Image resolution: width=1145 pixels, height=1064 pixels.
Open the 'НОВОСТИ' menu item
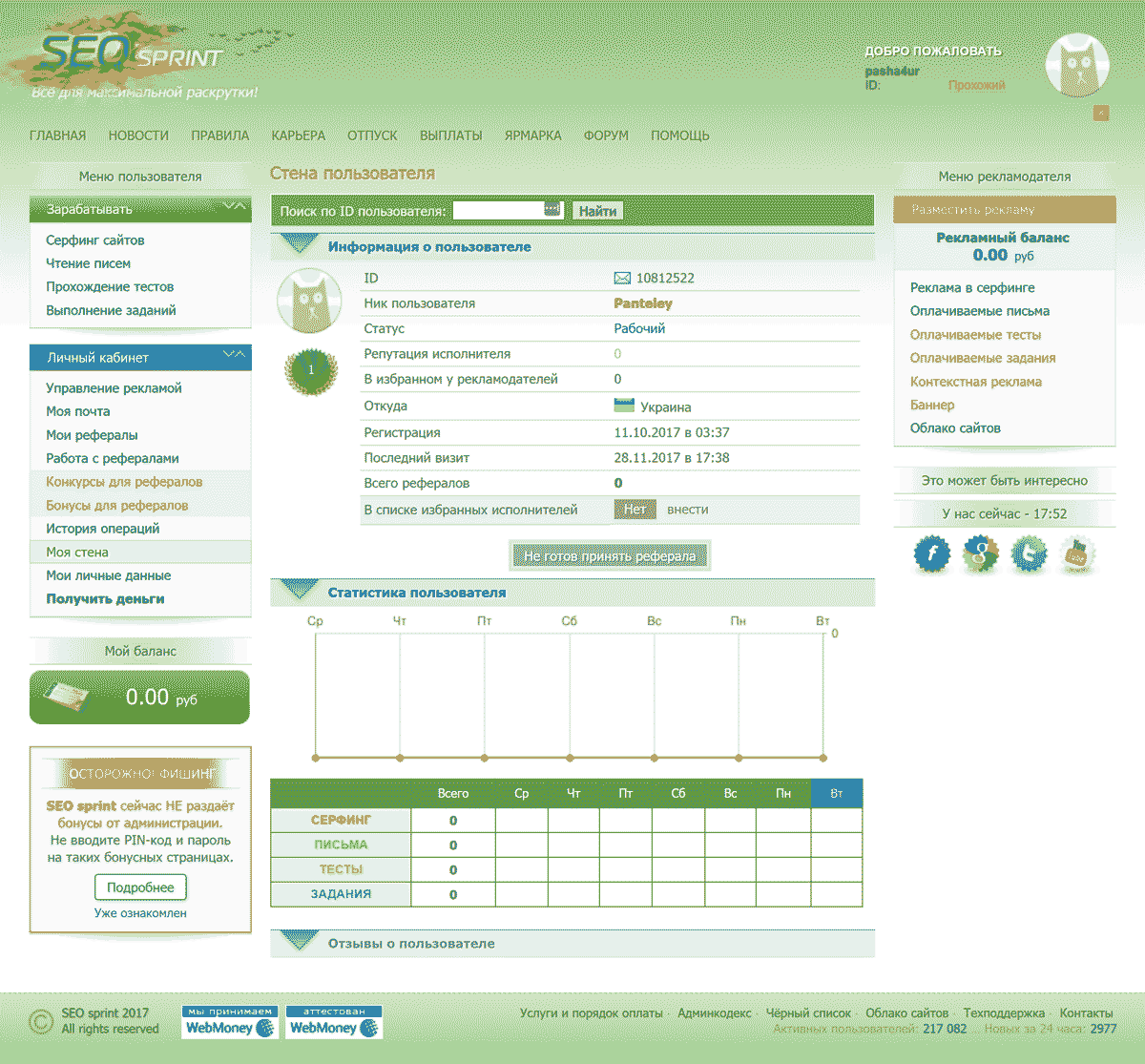click(x=138, y=136)
